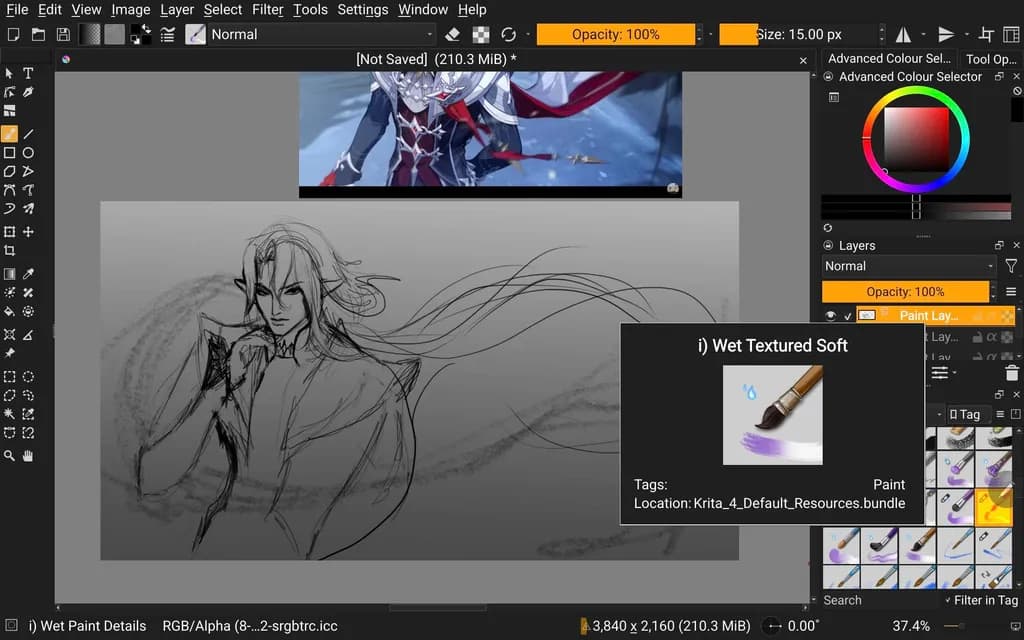Screen dimensions: 1024x640
Task: Select the Fill bucket tool
Action: tap(9, 312)
